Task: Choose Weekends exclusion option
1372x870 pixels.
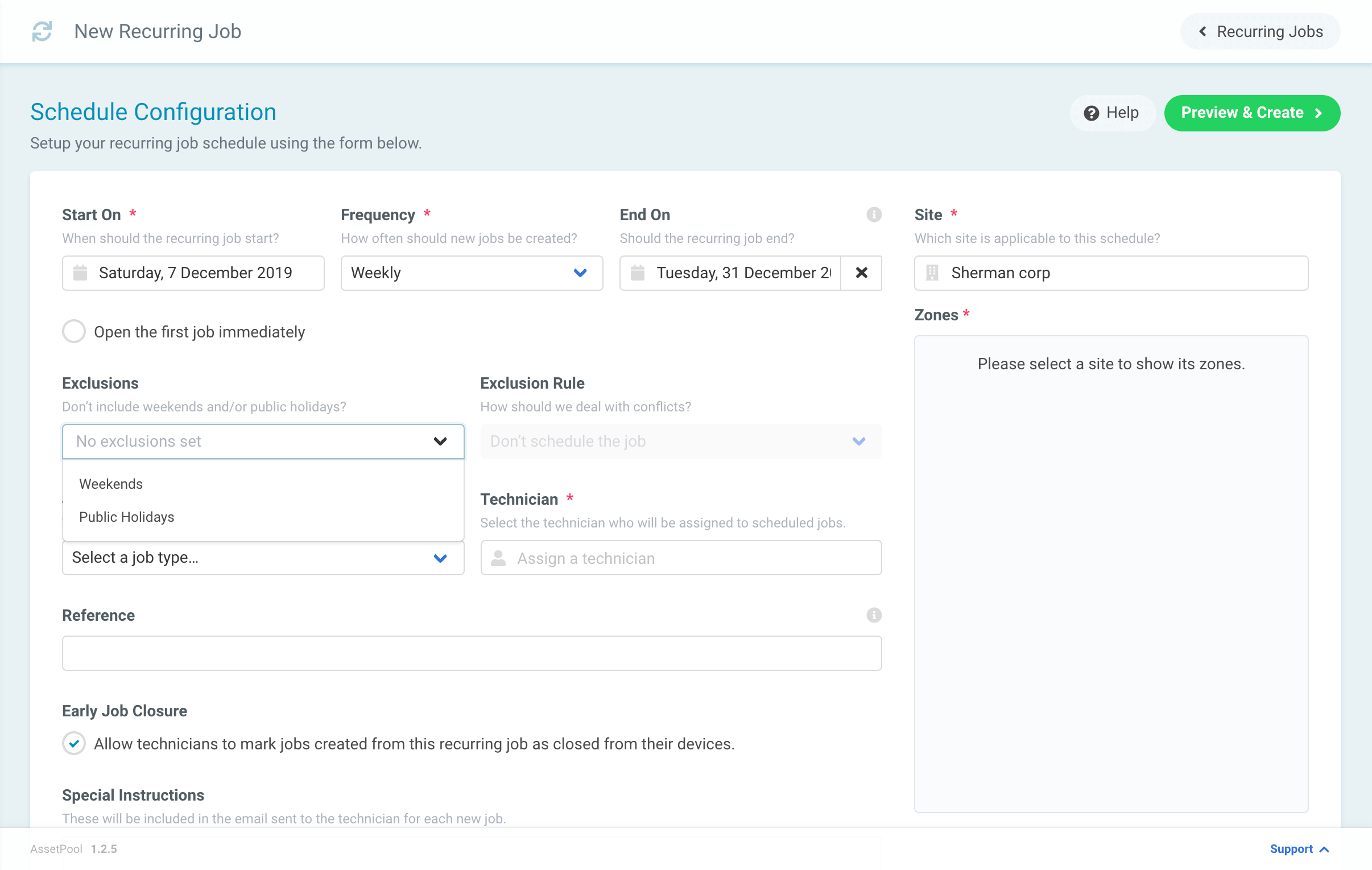Action: coord(263,484)
